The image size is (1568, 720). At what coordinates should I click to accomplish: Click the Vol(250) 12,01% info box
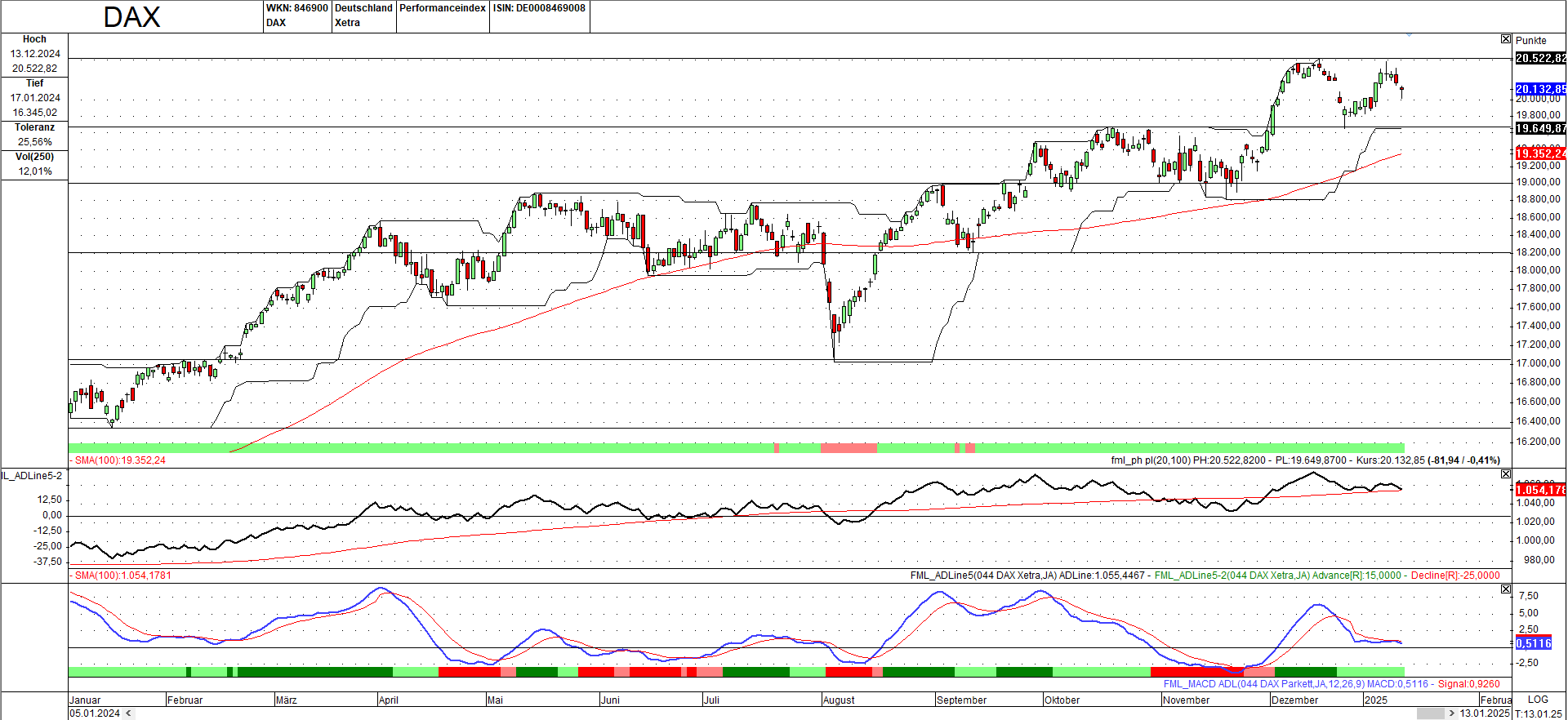click(34, 164)
